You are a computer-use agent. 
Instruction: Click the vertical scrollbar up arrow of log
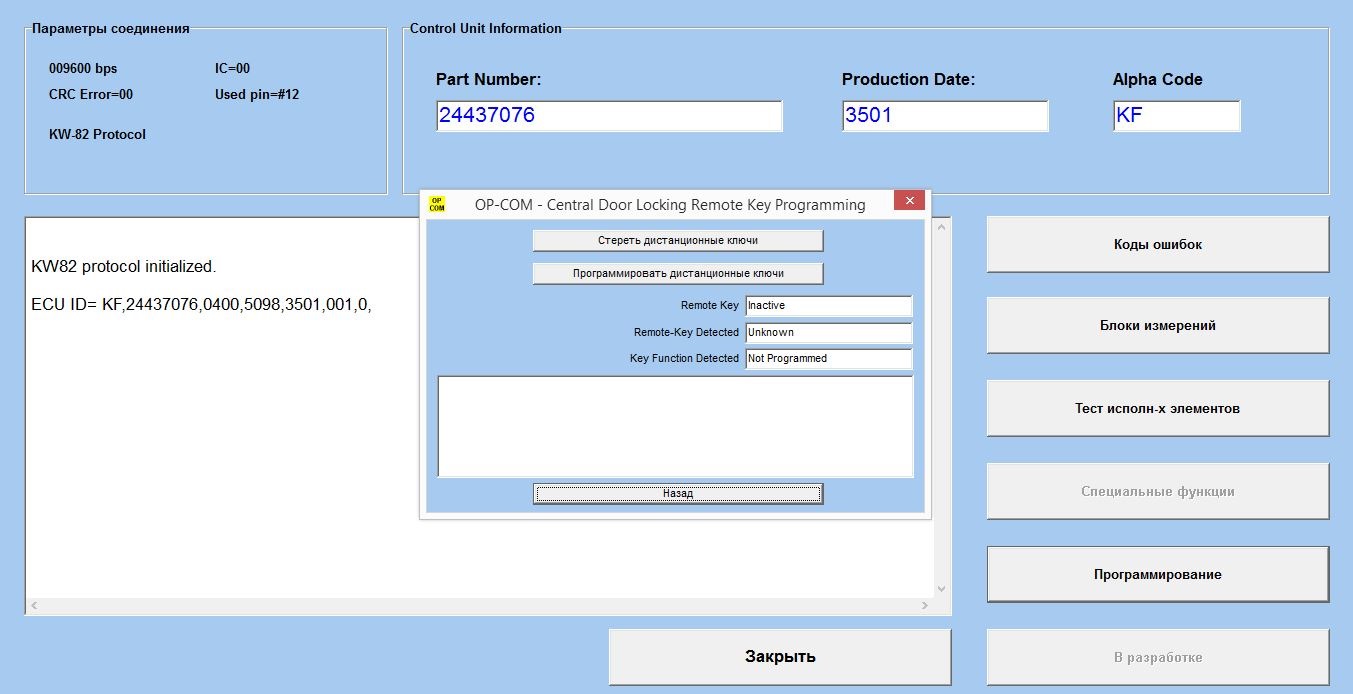[941, 227]
